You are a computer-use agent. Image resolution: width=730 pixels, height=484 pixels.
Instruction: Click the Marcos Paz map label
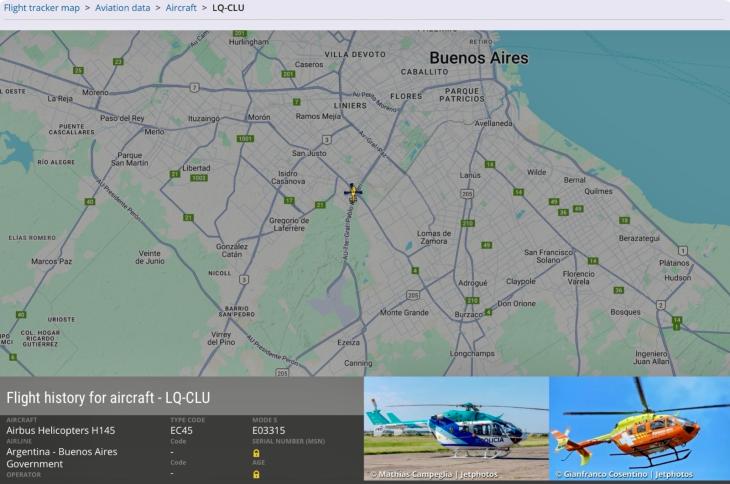pos(52,262)
